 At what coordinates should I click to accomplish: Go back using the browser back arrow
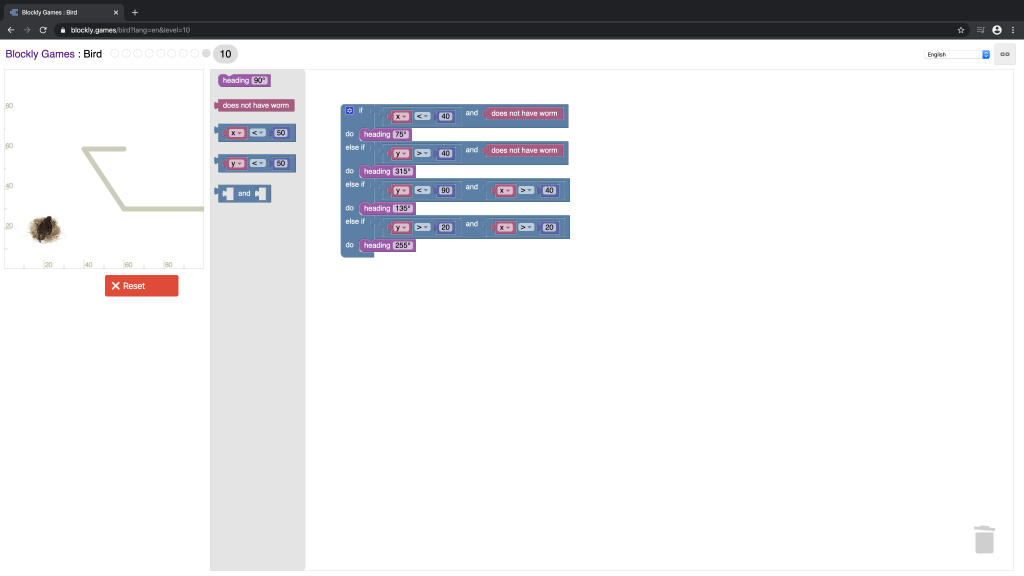click(x=11, y=30)
